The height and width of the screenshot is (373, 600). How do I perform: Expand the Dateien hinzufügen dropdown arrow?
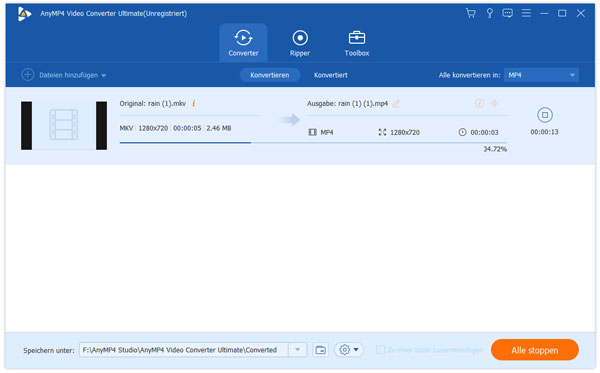tap(103, 76)
